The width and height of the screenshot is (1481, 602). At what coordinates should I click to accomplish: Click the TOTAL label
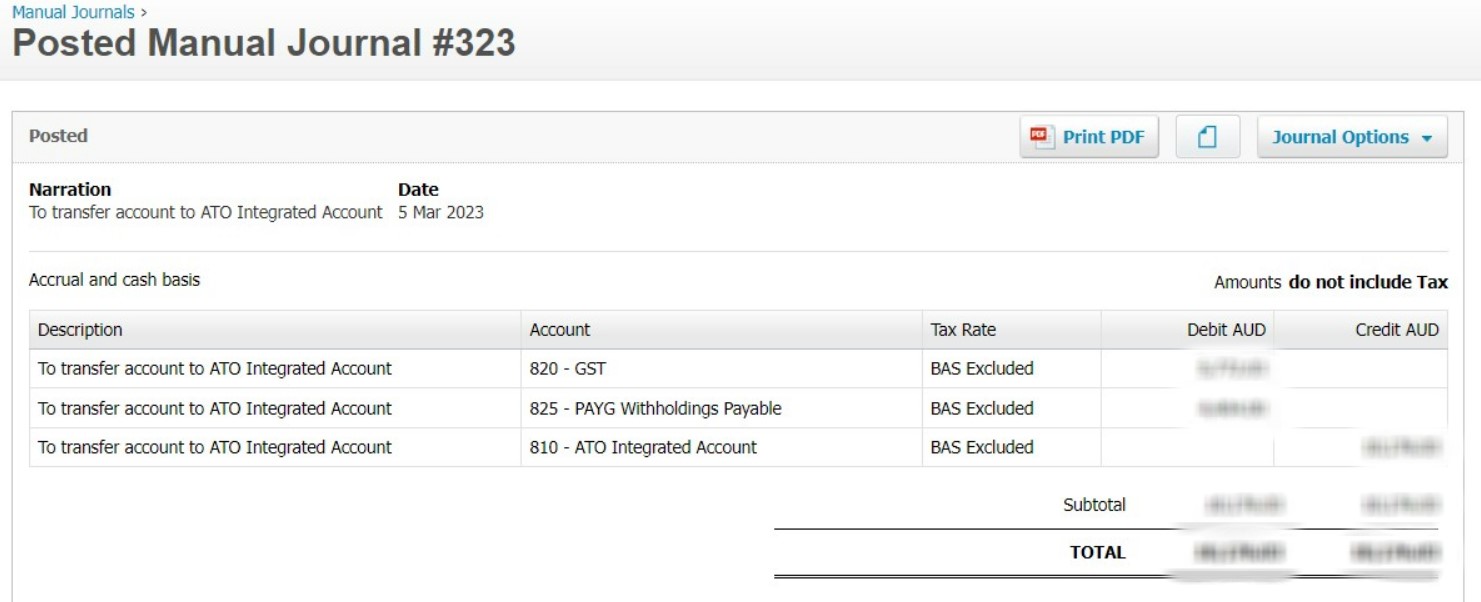point(1097,552)
